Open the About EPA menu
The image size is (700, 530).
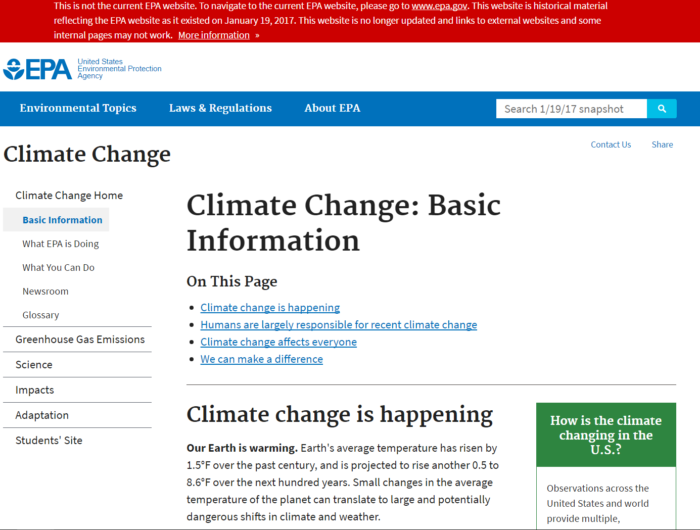(332, 108)
